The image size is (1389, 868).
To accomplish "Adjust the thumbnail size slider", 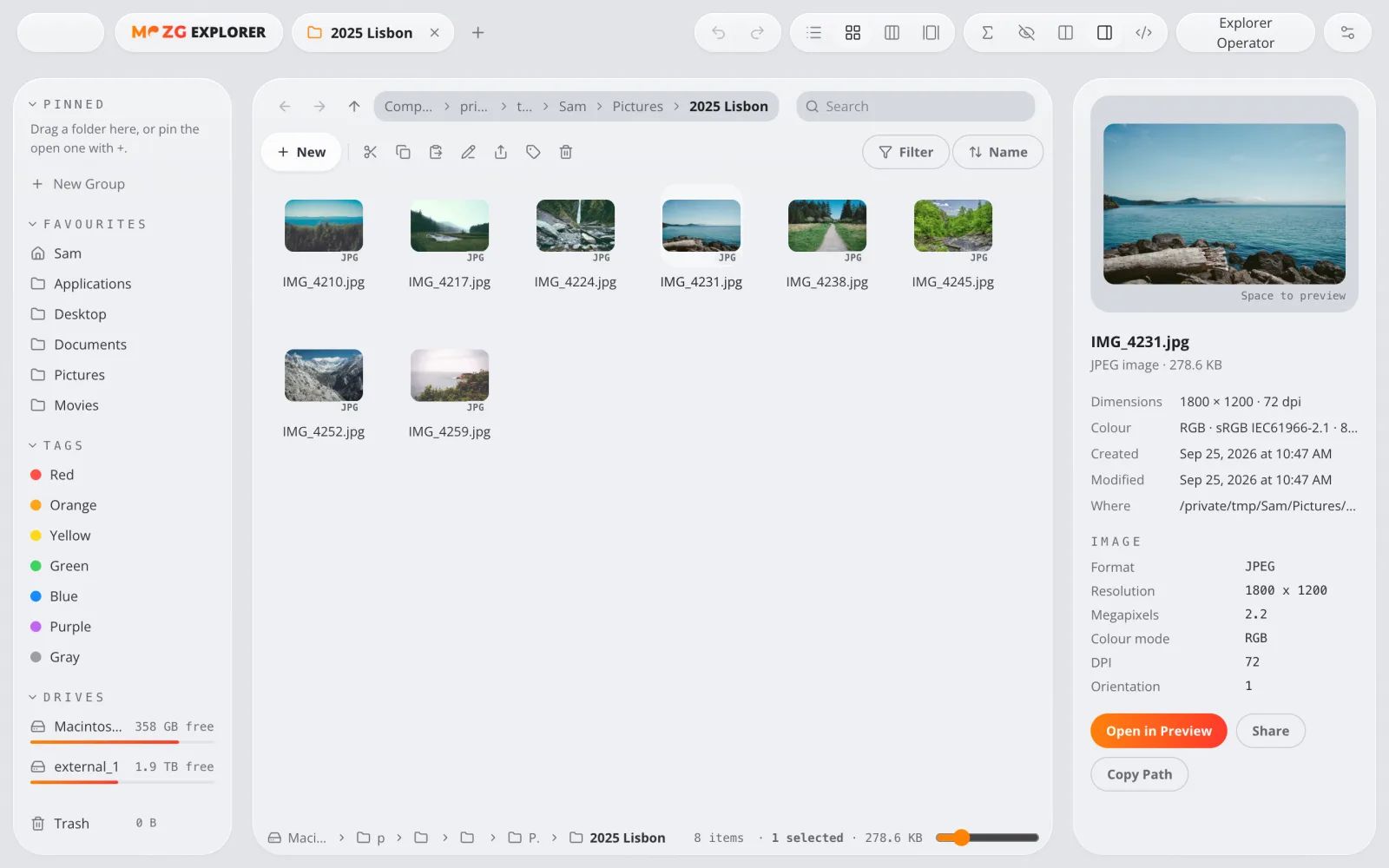I will 987,838.
